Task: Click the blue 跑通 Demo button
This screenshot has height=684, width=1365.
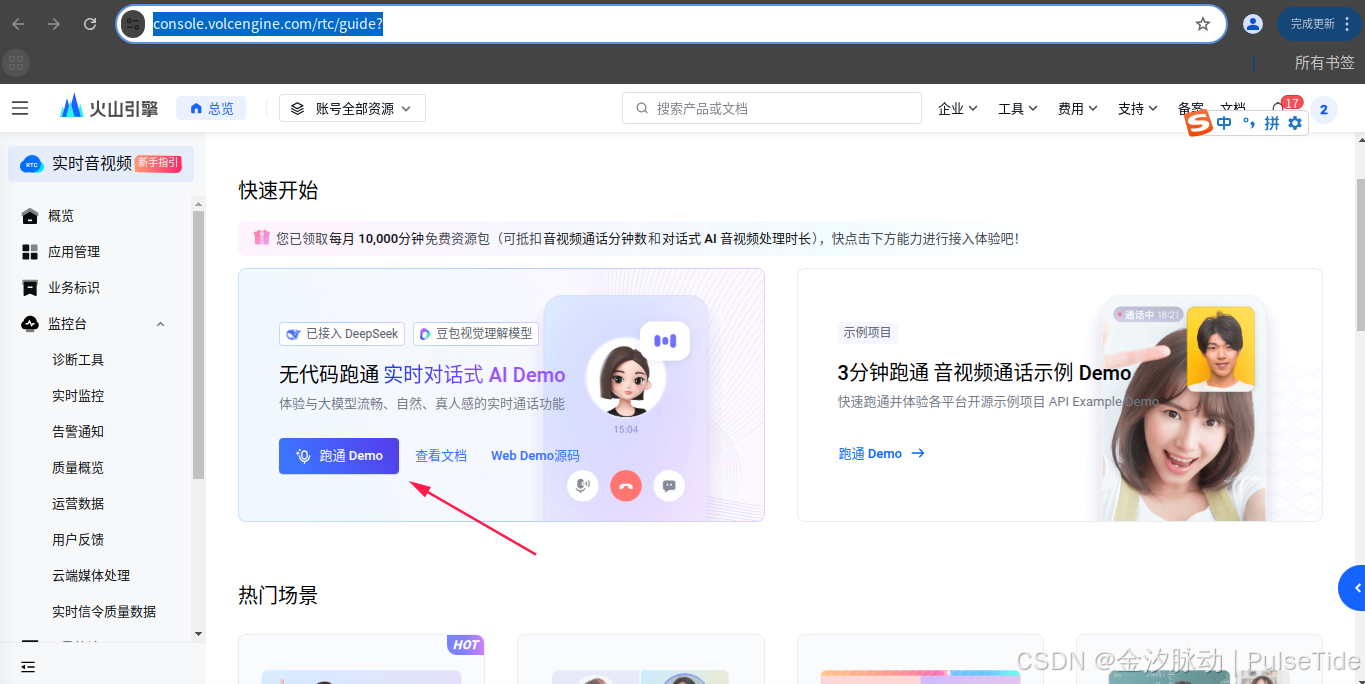Action: point(339,456)
